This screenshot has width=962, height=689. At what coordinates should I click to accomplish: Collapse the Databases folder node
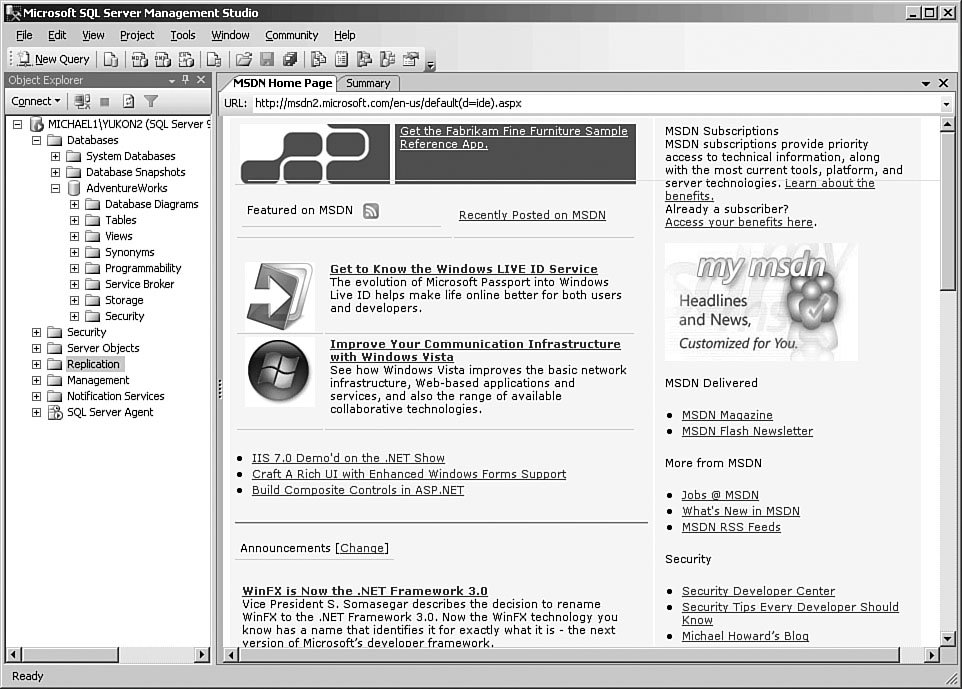coord(37,140)
